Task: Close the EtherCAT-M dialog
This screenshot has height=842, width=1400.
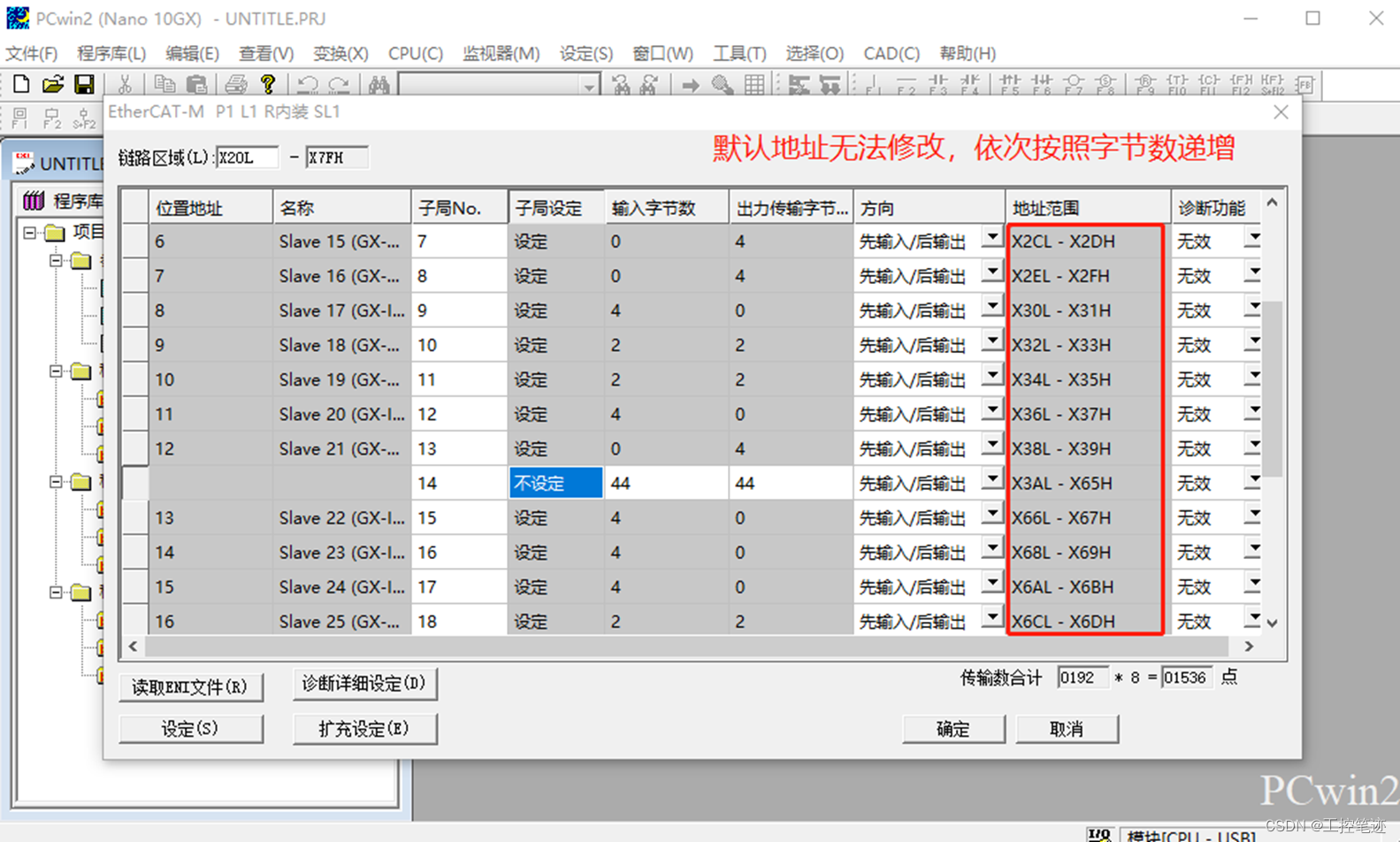Action: pos(1281,112)
